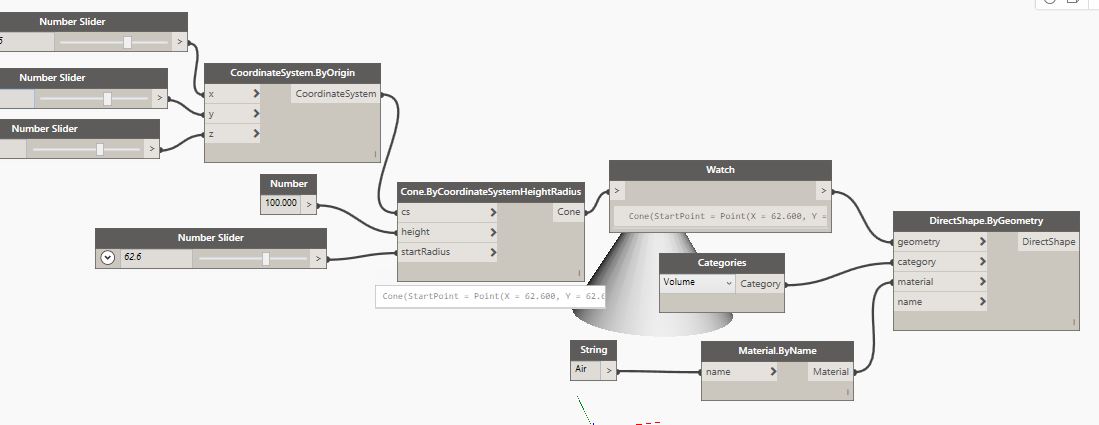Select the Watch node title bar

720,170
